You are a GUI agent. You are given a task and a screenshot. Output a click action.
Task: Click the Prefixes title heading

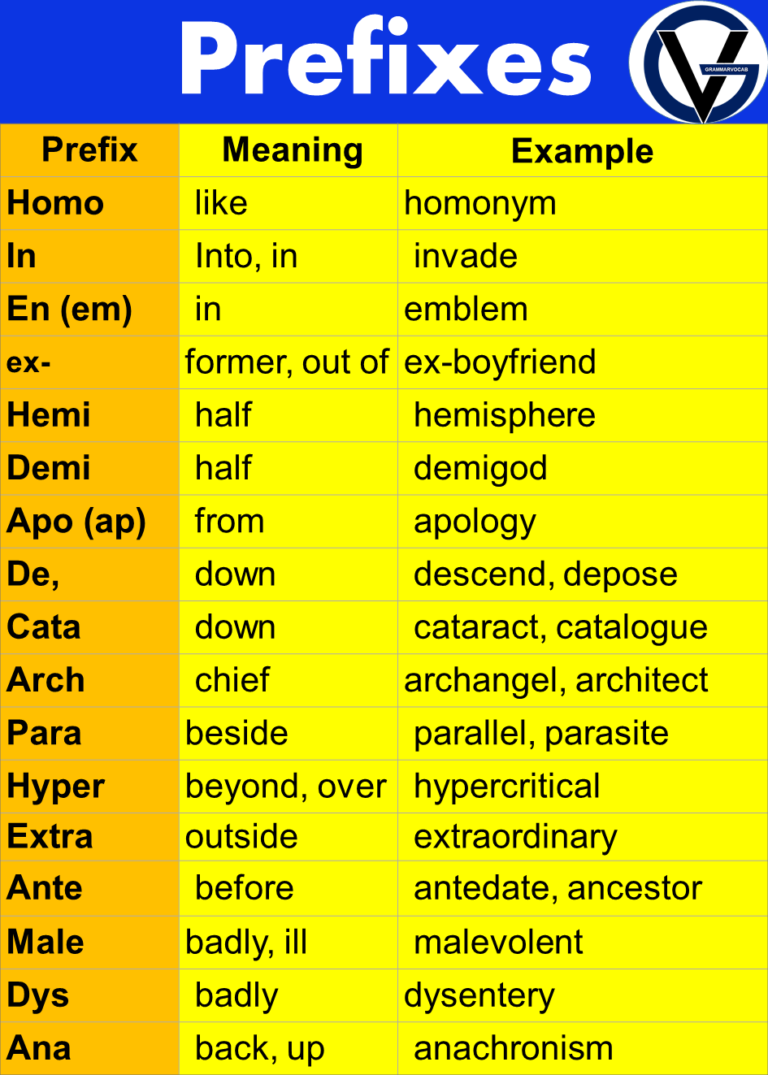click(x=386, y=59)
